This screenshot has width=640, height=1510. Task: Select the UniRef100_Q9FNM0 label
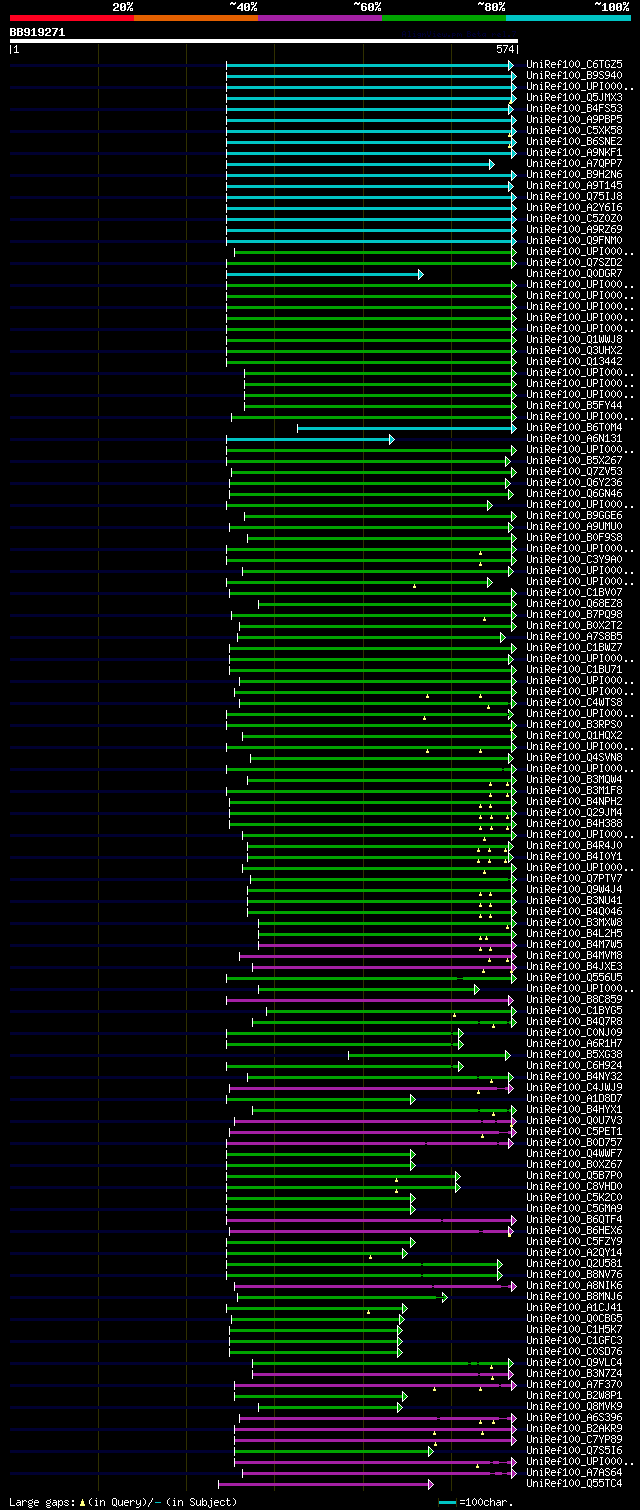coord(574,240)
